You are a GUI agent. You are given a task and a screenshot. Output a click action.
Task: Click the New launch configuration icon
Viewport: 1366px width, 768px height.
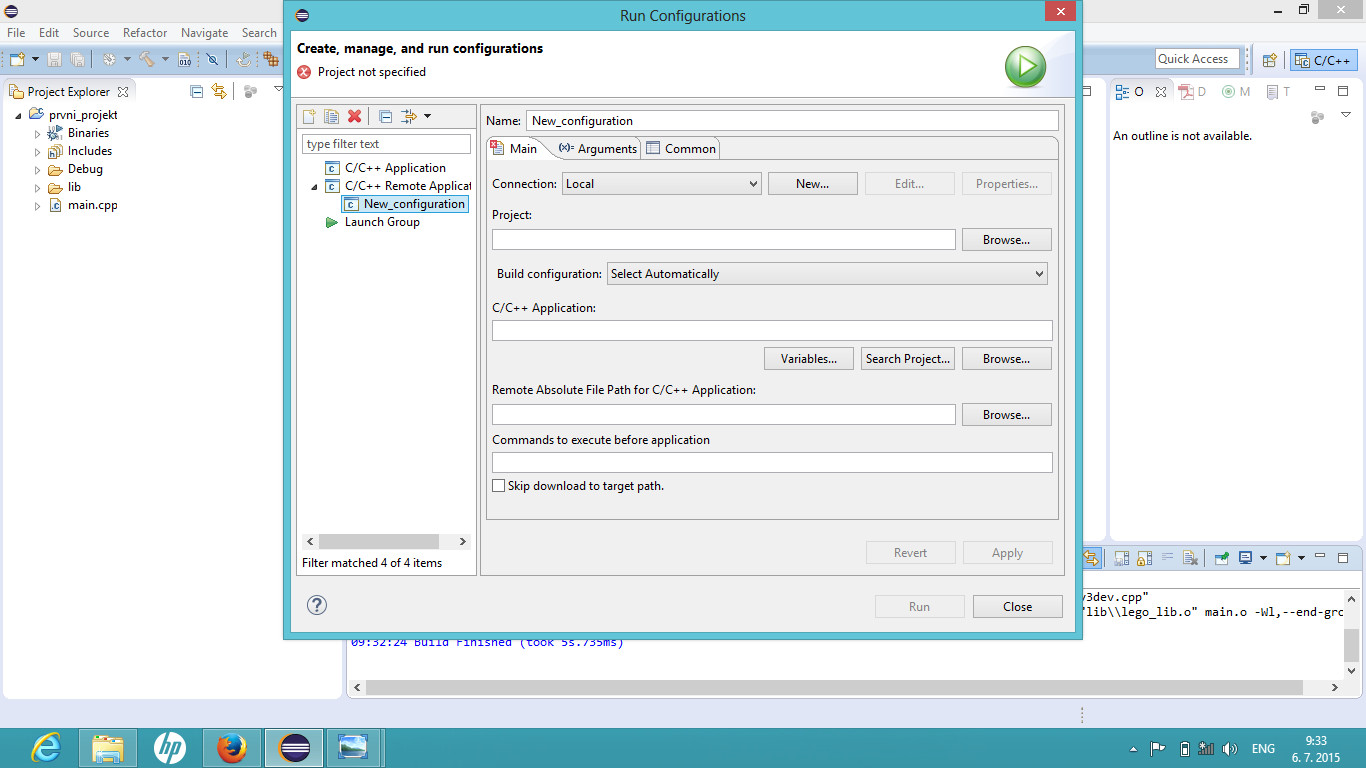coord(310,117)
